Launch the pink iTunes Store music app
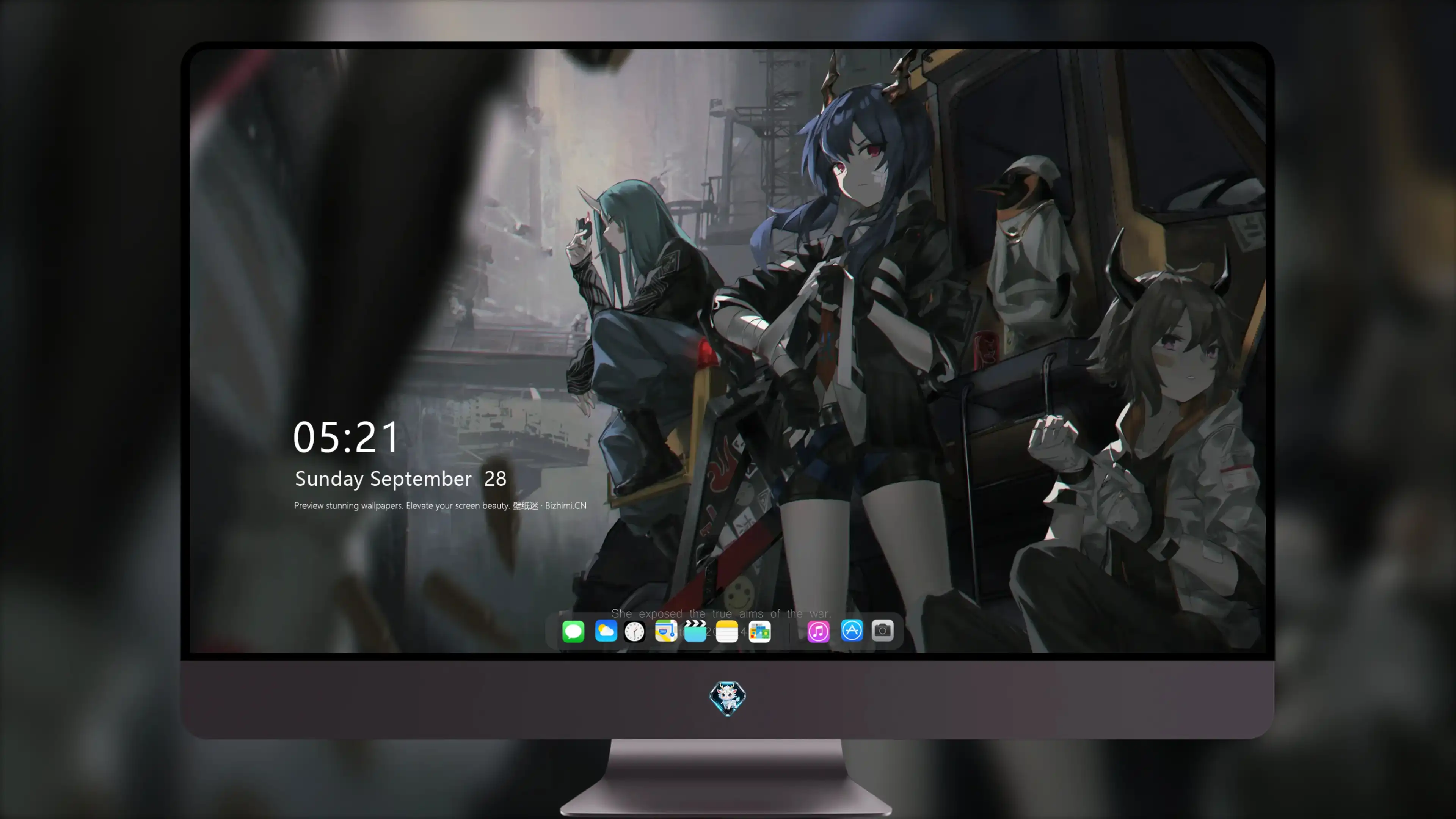Image resolution: width=1456 pixels, height=819 pixels. coord(819,631)
